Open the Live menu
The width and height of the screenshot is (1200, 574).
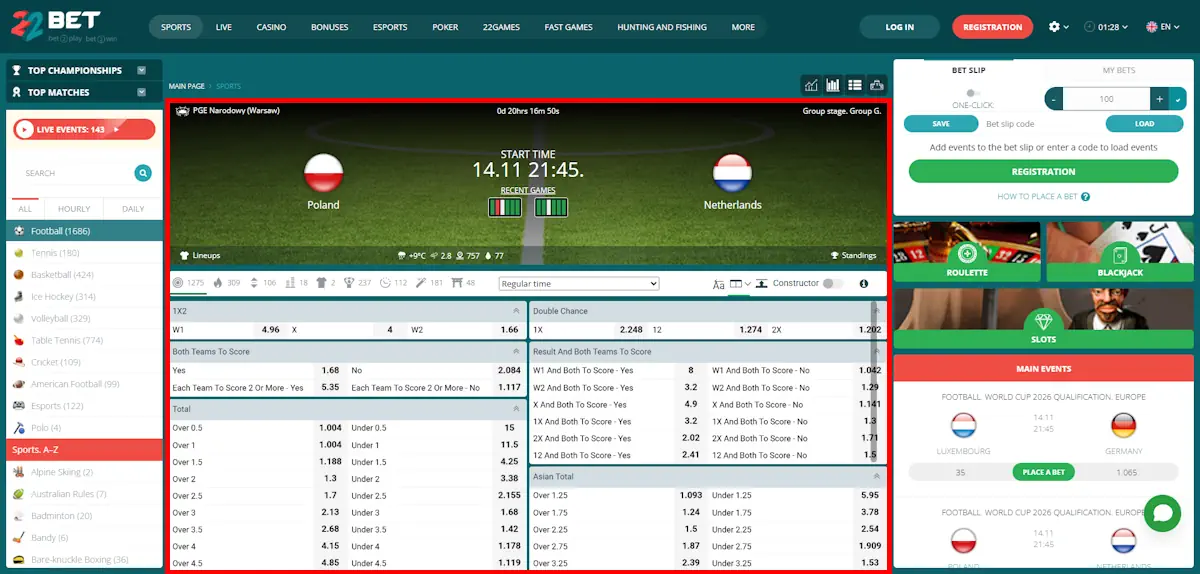click(224, 27)
